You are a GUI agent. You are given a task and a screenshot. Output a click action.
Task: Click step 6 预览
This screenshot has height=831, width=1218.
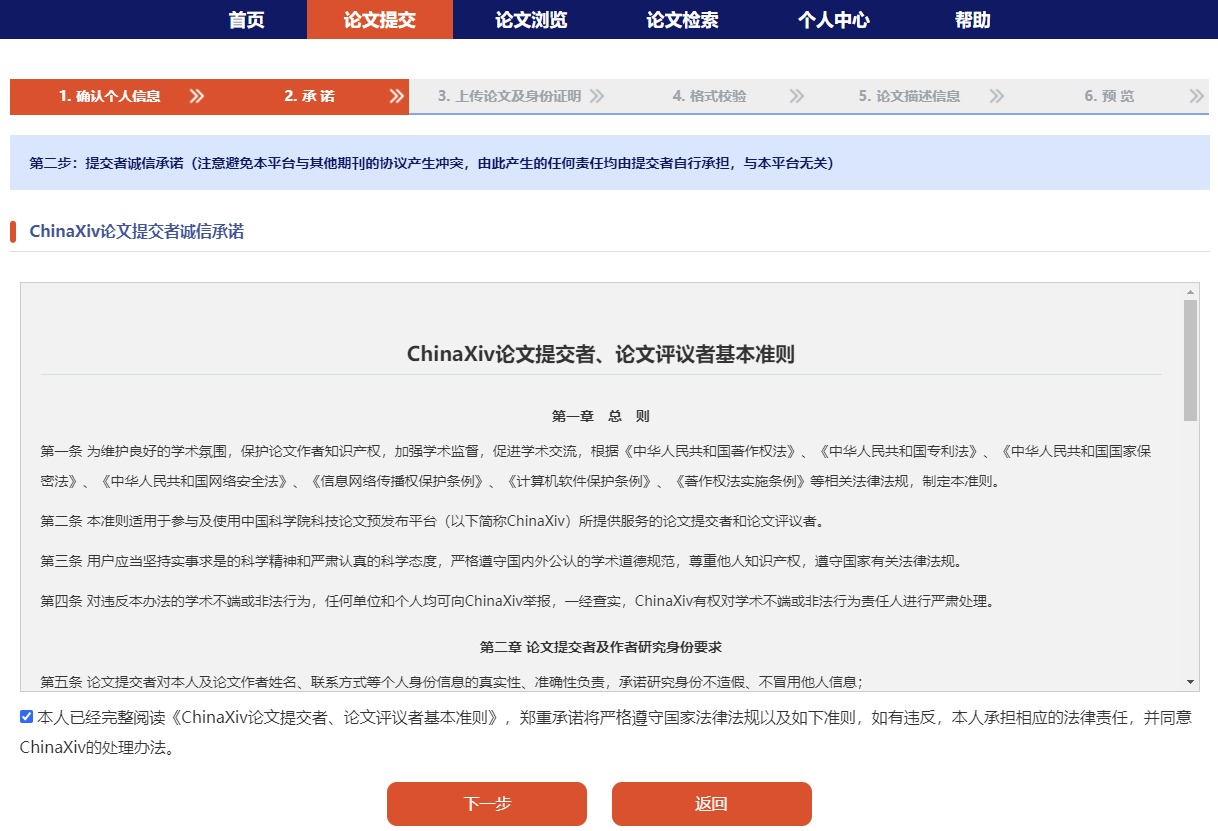pos(1109,97)
